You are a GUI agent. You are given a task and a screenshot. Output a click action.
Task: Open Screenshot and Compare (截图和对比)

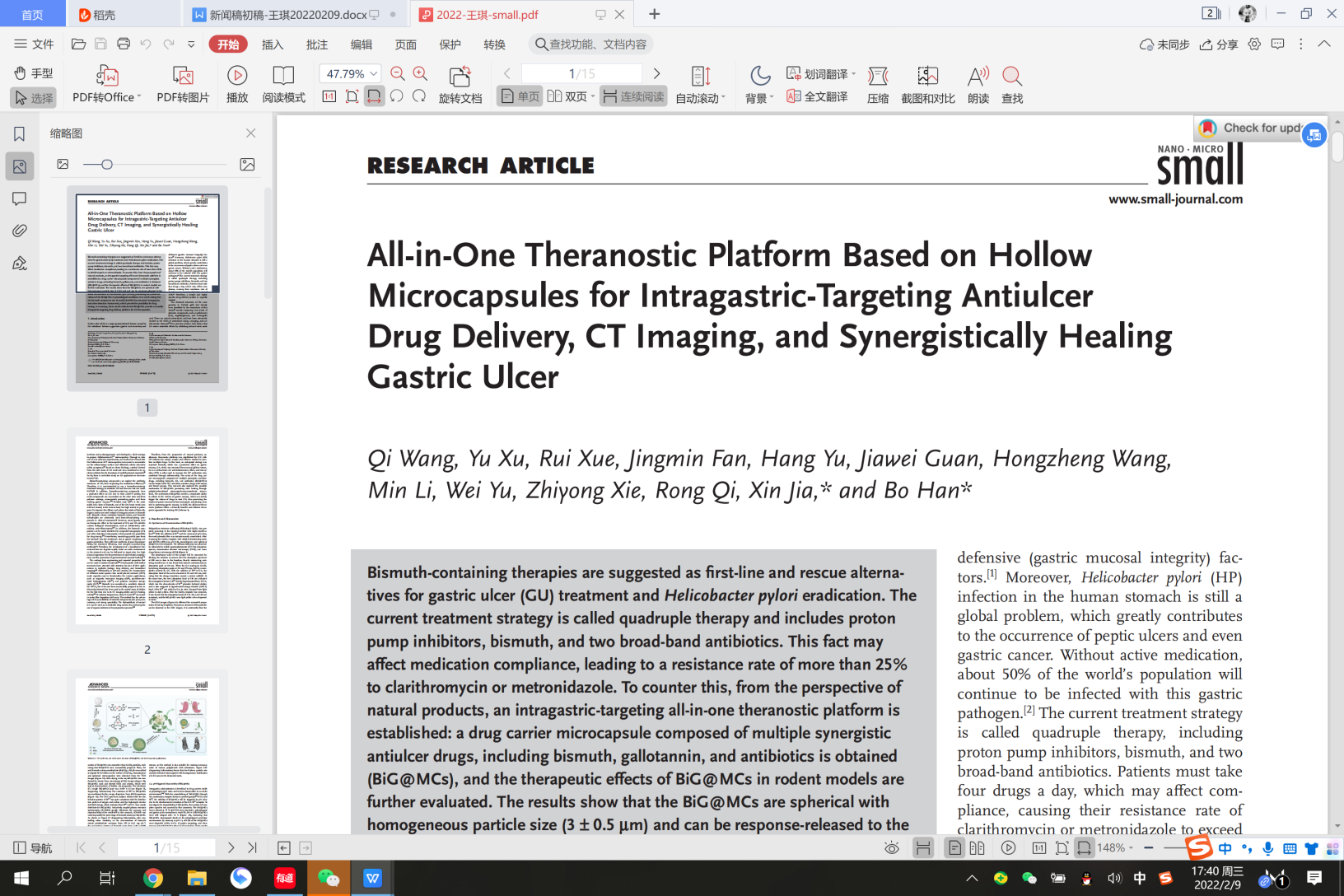click(927, 85)
